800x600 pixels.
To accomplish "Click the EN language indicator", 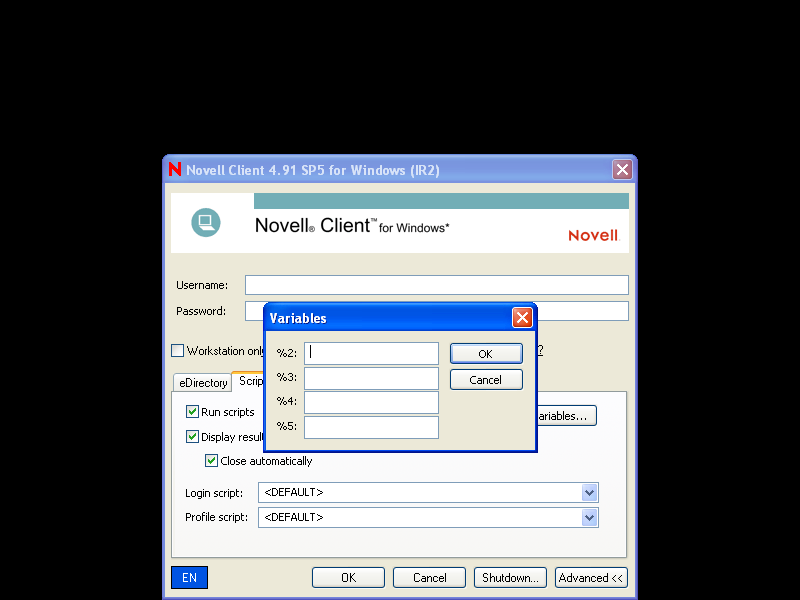I will click(189, 578).
